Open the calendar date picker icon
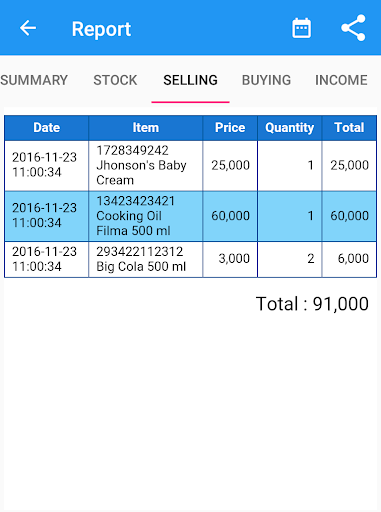 (301, 28)
